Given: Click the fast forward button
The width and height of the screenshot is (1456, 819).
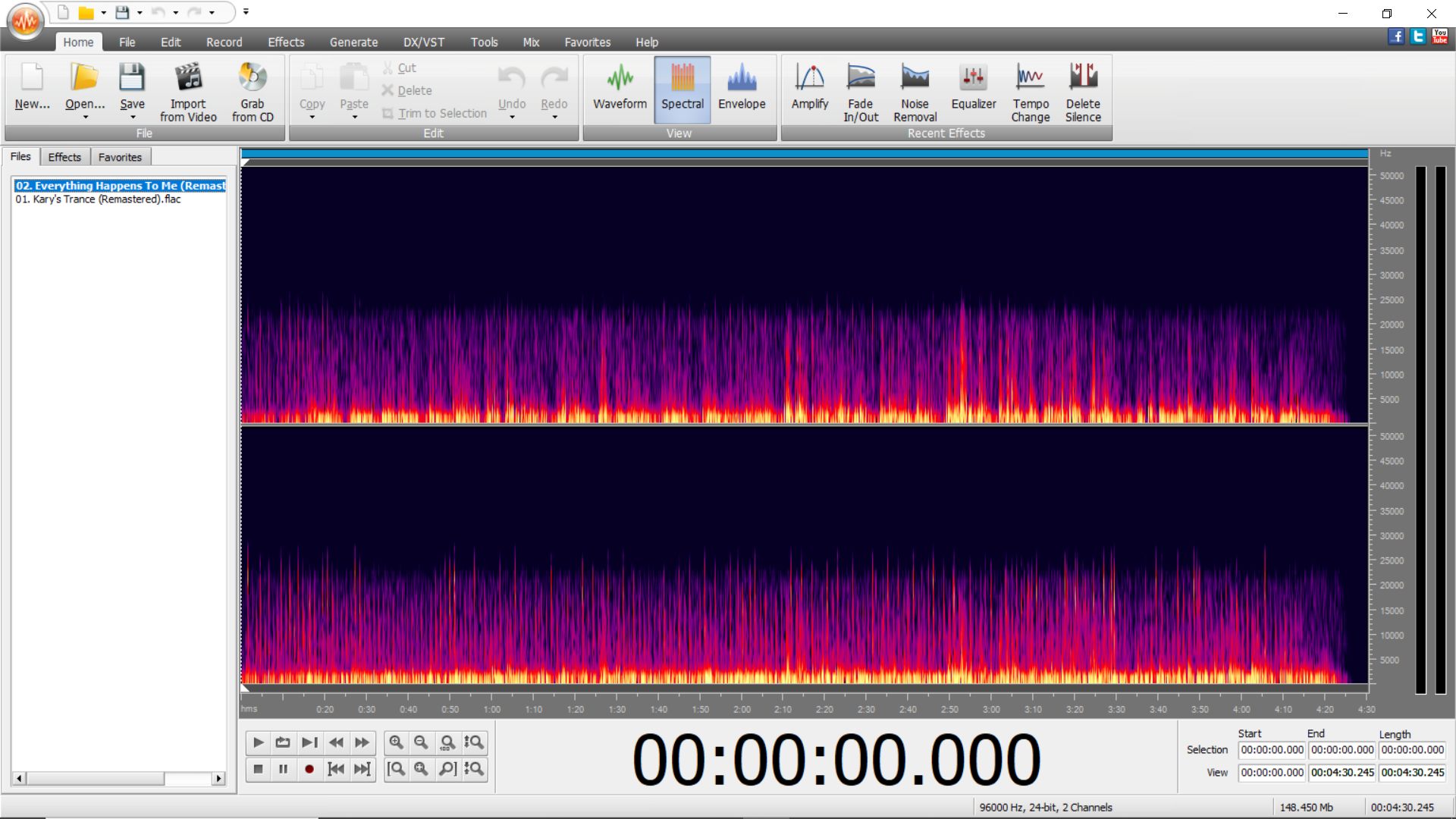Looking at the screenshot, I should [x=362, y=742].
